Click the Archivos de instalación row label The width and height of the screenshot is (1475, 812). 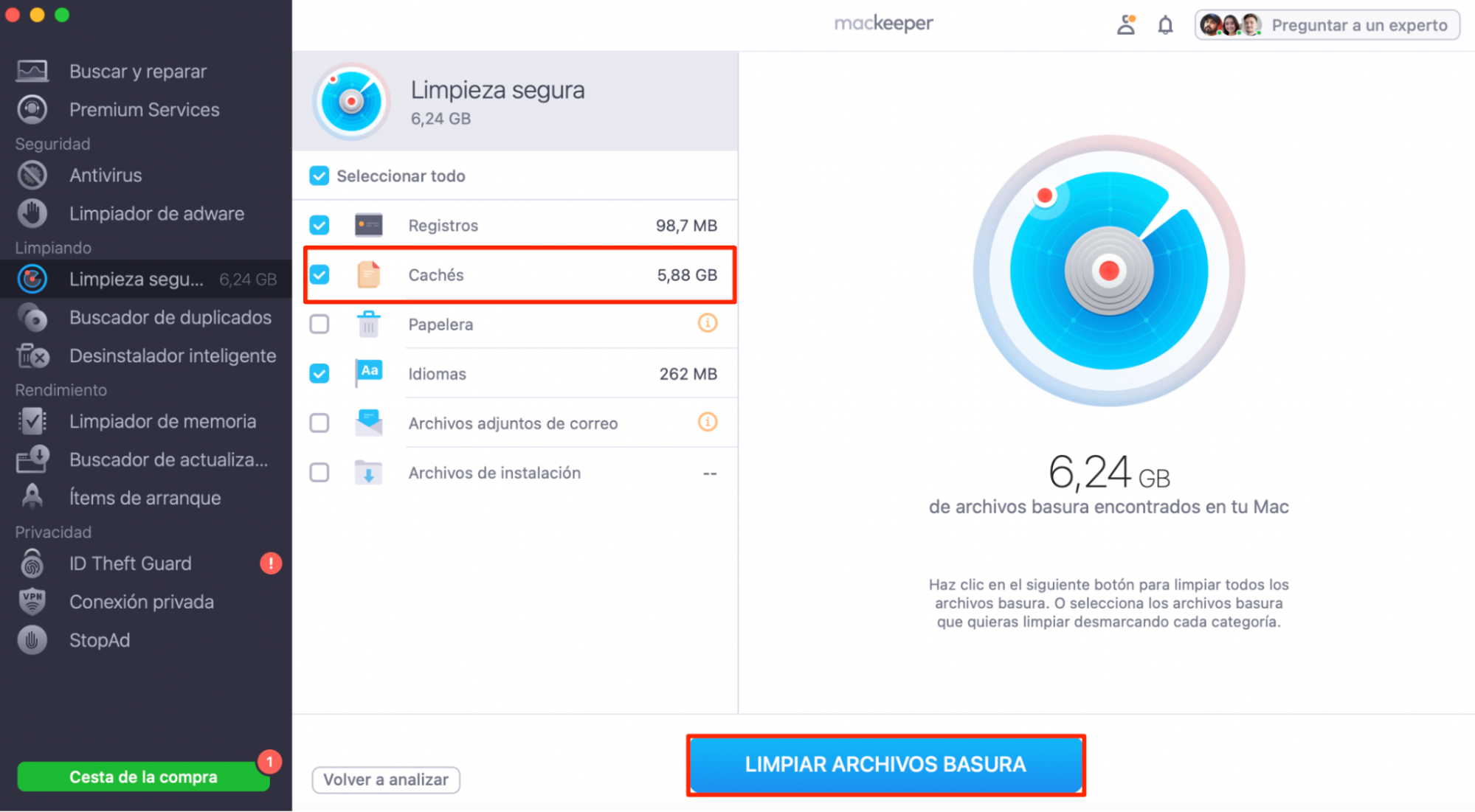[494, 473]
